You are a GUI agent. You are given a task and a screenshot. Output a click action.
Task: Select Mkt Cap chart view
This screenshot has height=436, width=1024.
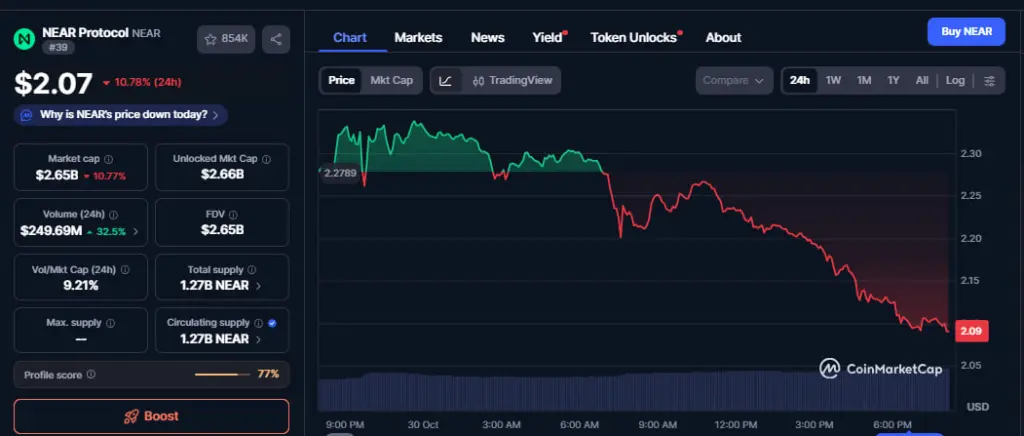coord(391,81)
